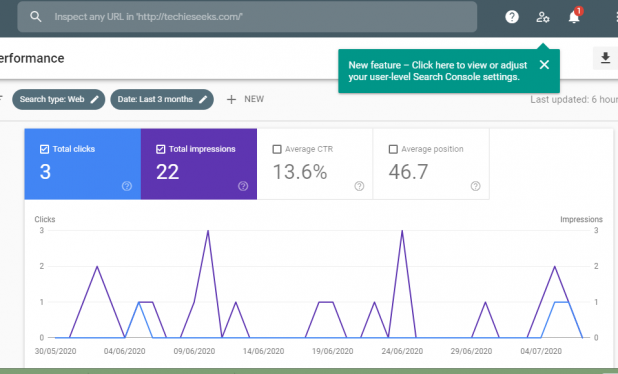This screenshot has width=618, height=374.
Task: Click the New feature settings message text
Action: pyautogui.click(x=437, y=71)
